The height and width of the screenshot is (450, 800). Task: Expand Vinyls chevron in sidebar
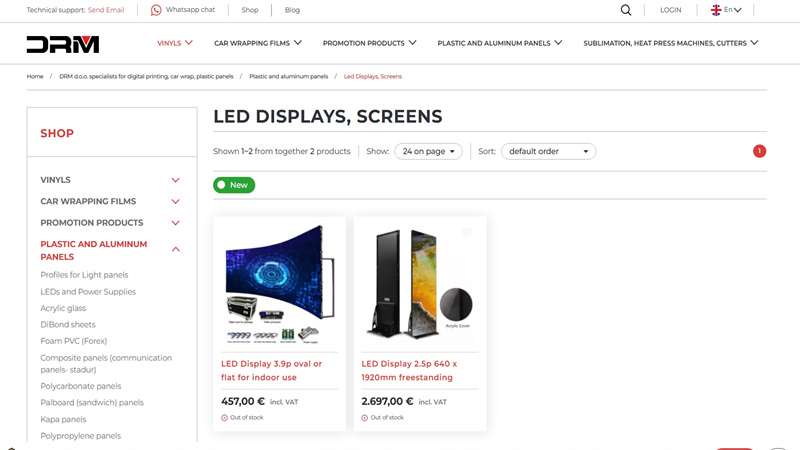[x=176, y=180]
